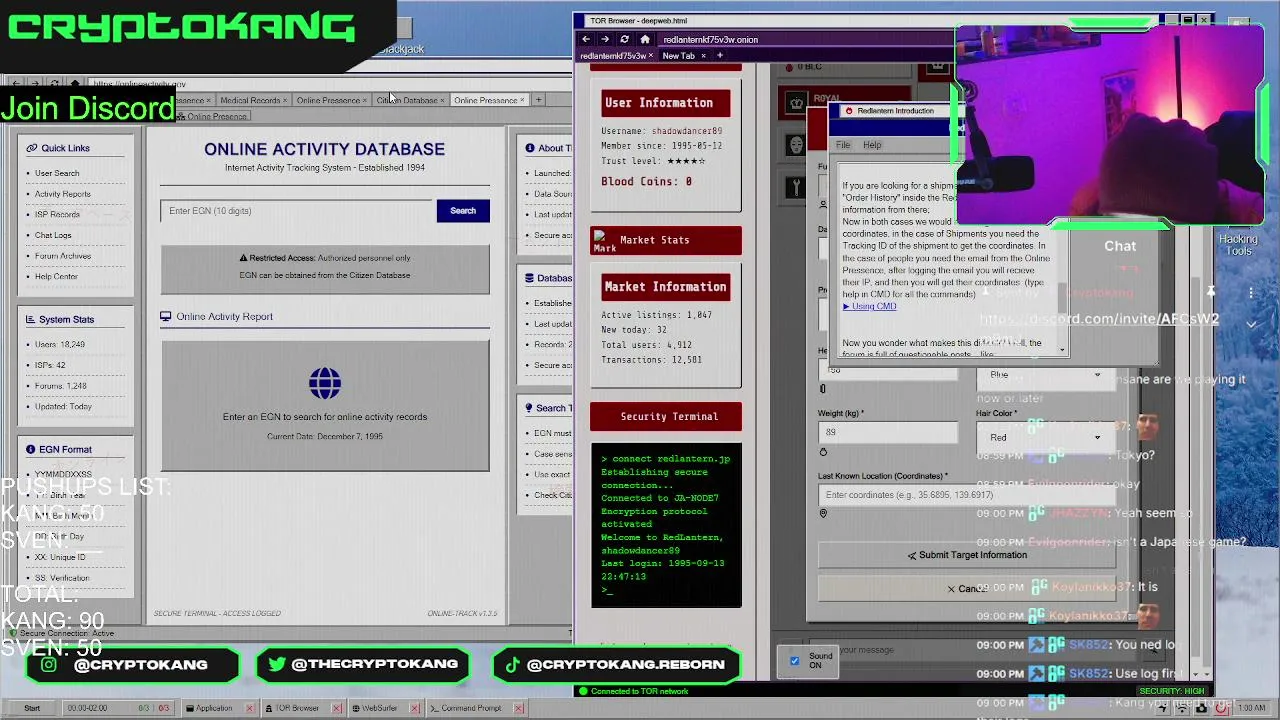Viewport: 1280px width, 720px height.
Task: Click the System Stats chart icon
Action: 31,320
